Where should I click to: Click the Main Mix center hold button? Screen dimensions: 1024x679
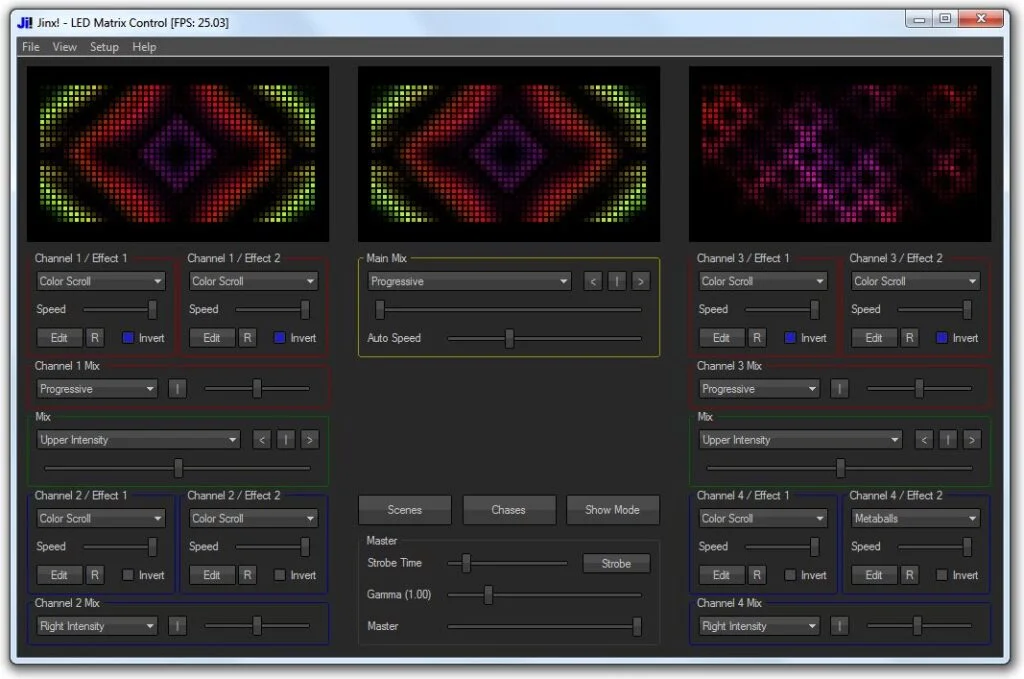[x=616, y=281]
